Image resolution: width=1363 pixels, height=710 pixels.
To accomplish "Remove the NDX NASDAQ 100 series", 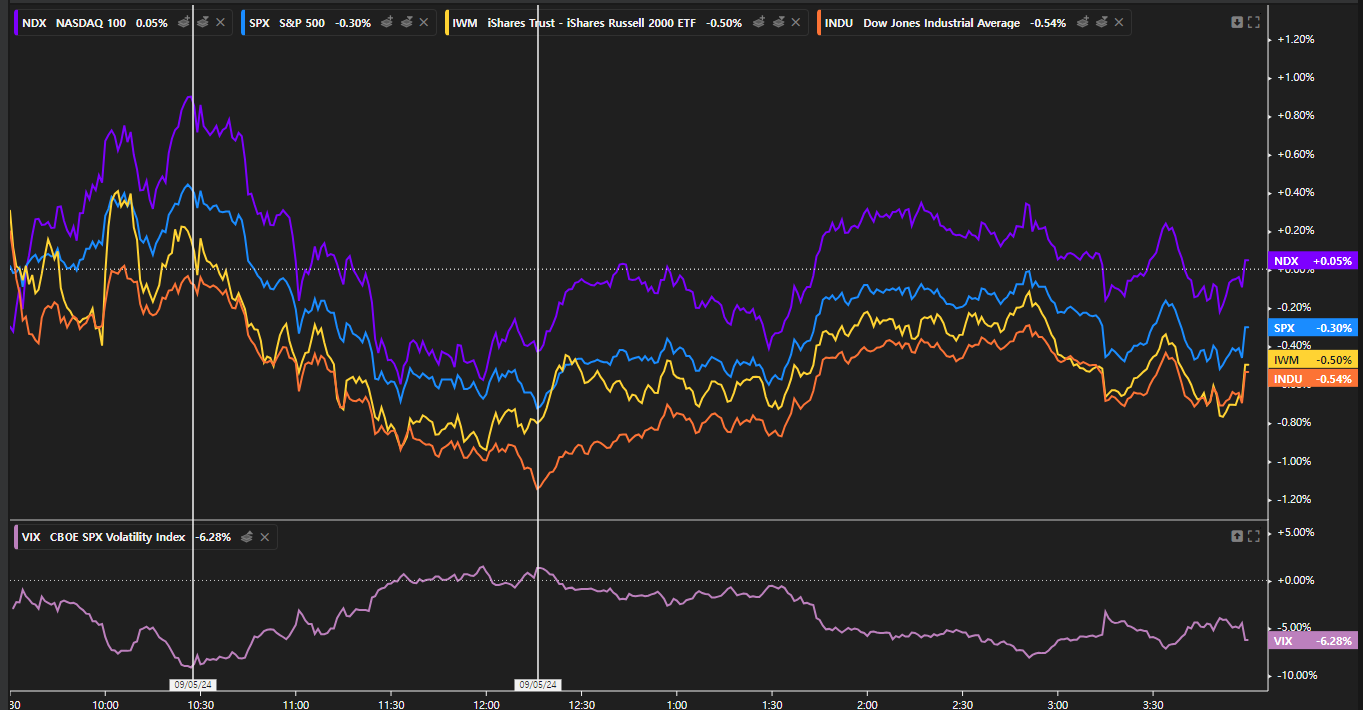I will [220, 22].
